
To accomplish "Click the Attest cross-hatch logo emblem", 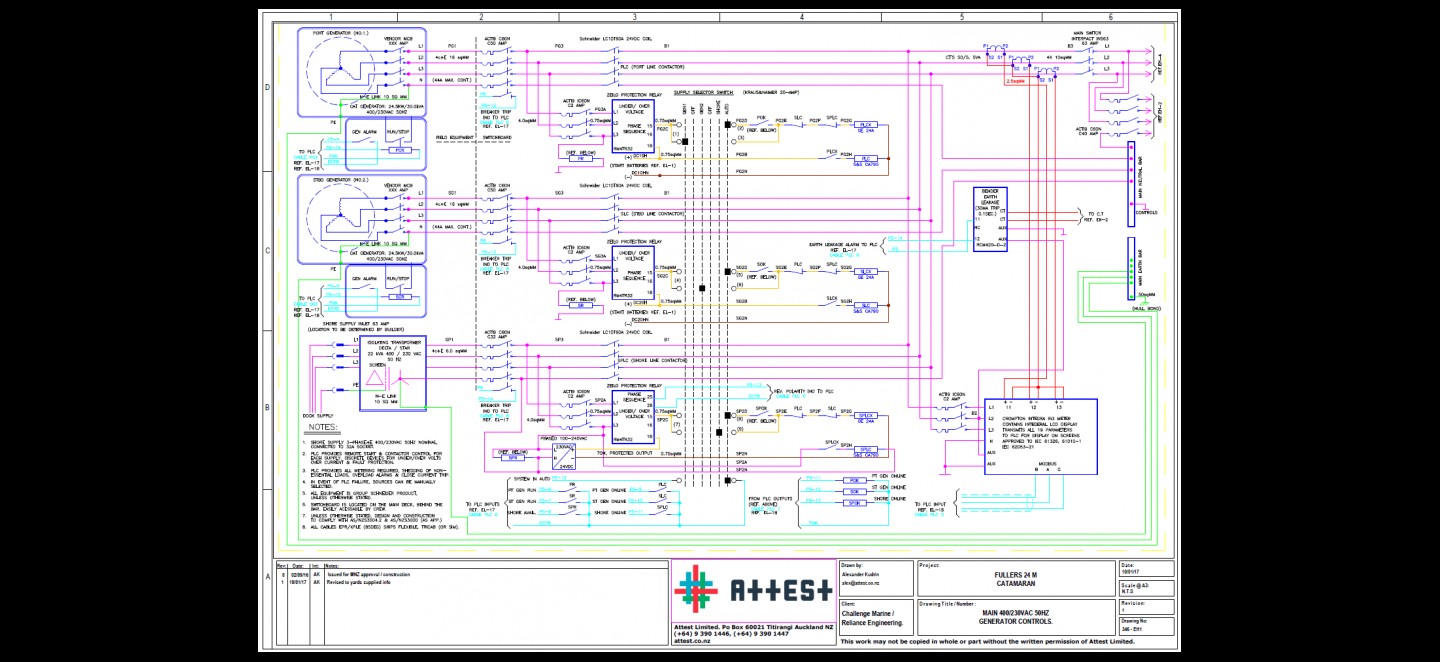I will tap(695, 591).
